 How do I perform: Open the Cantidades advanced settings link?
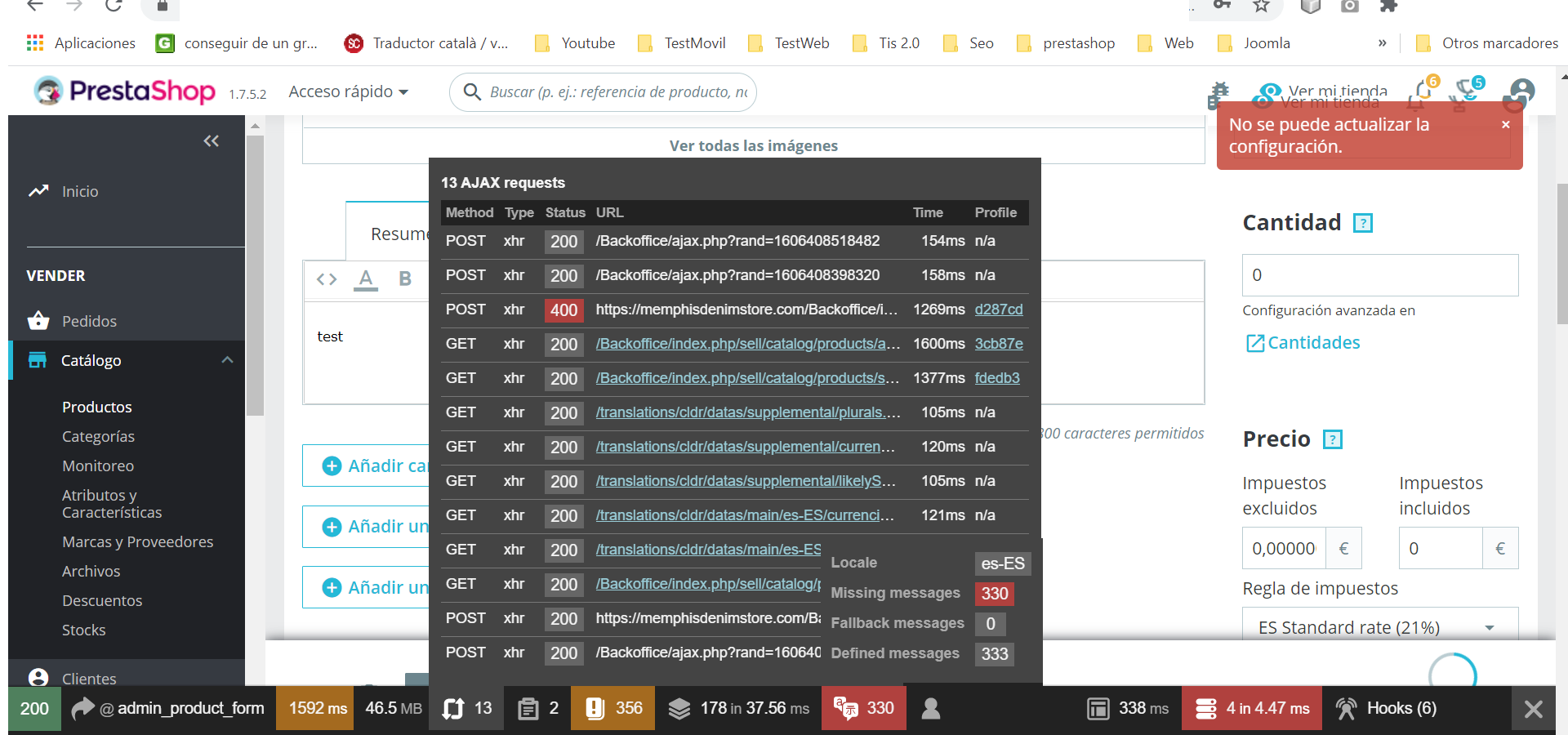click(1303, 342)
